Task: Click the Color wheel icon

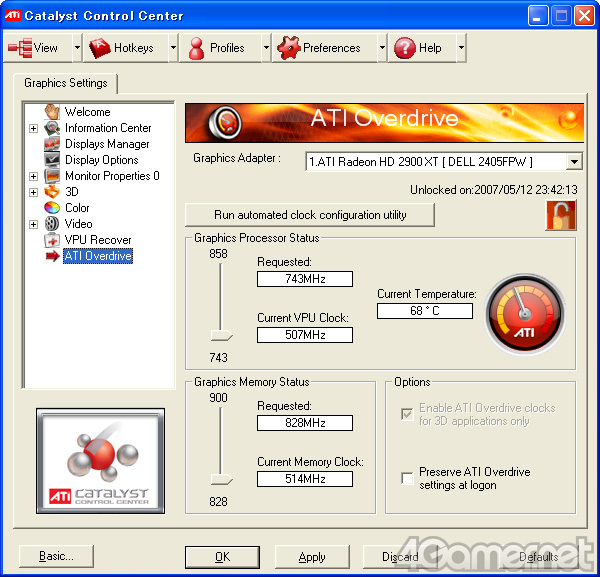Action: pyautogui.click(x=52, y=207)
